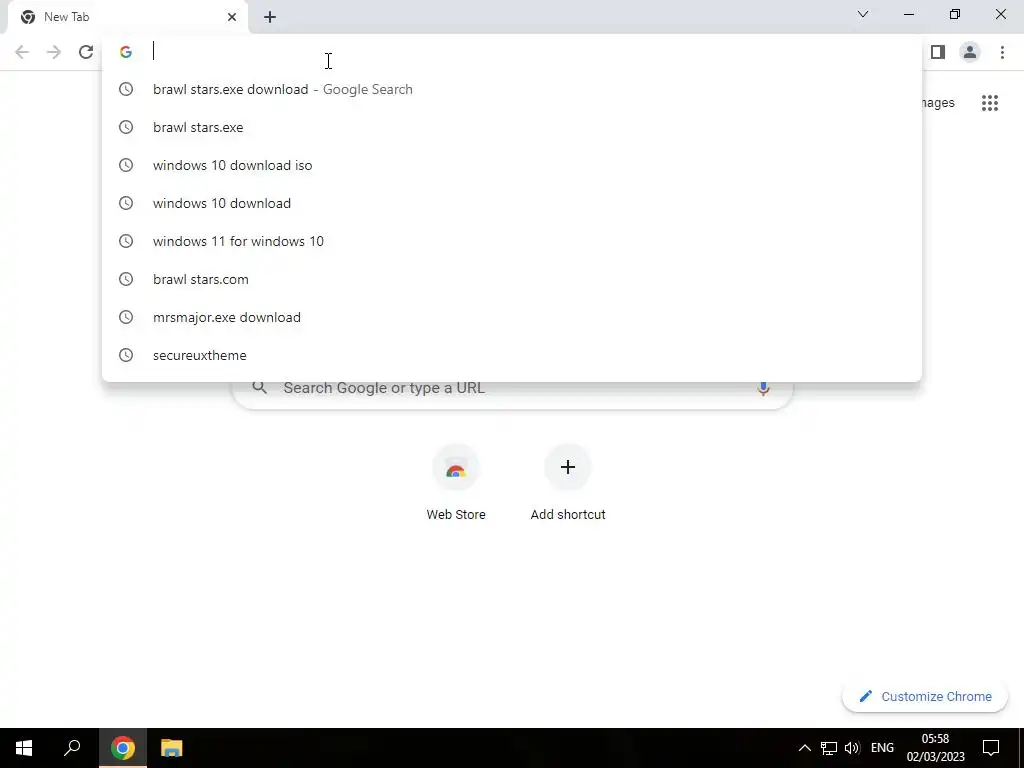Select suggestion secureuxtheme
Image resolution: width=1024 pixels, height=768 pixels.
tap(512, 355)
